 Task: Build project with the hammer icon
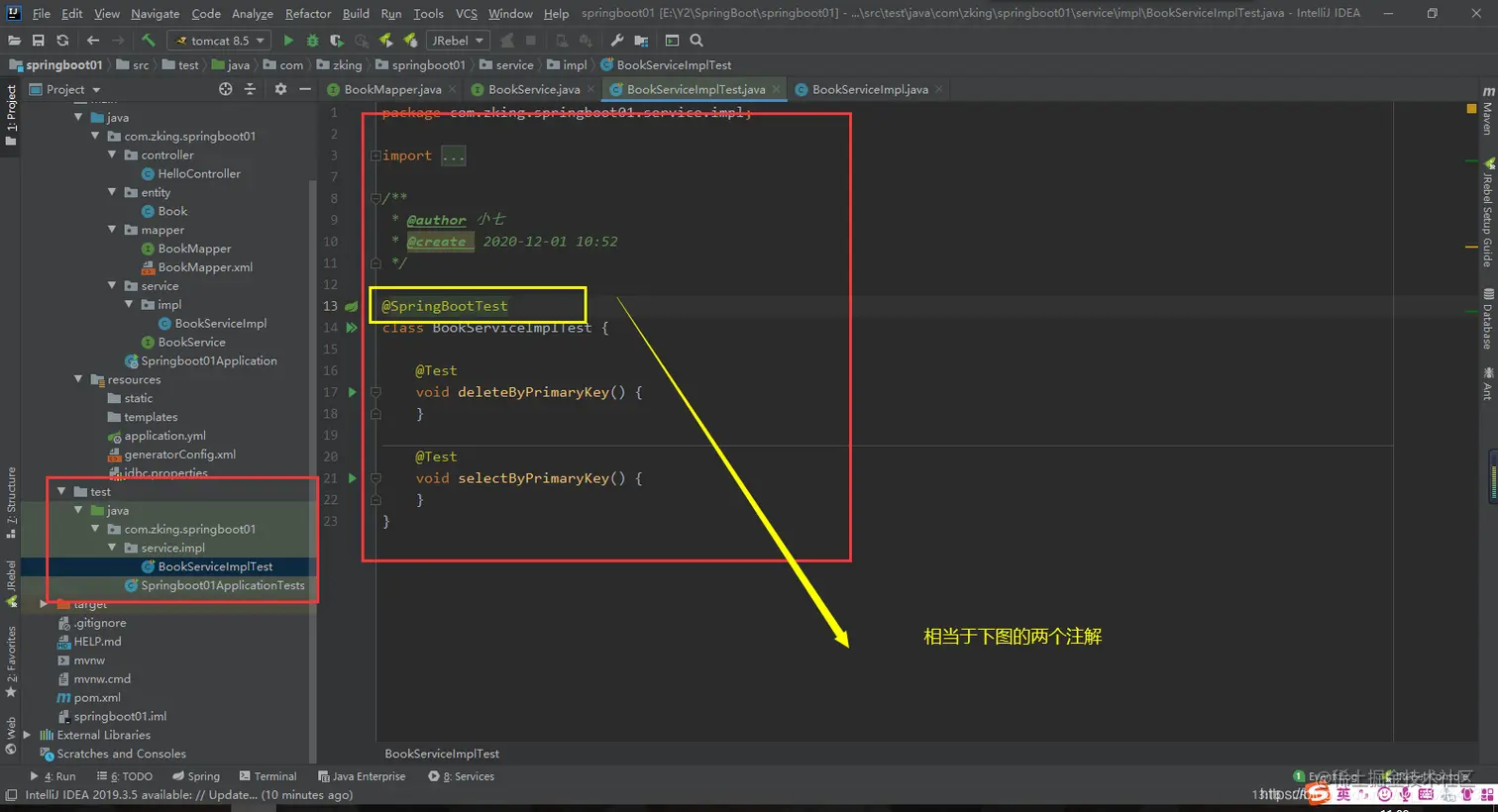[x=149, y=41]
